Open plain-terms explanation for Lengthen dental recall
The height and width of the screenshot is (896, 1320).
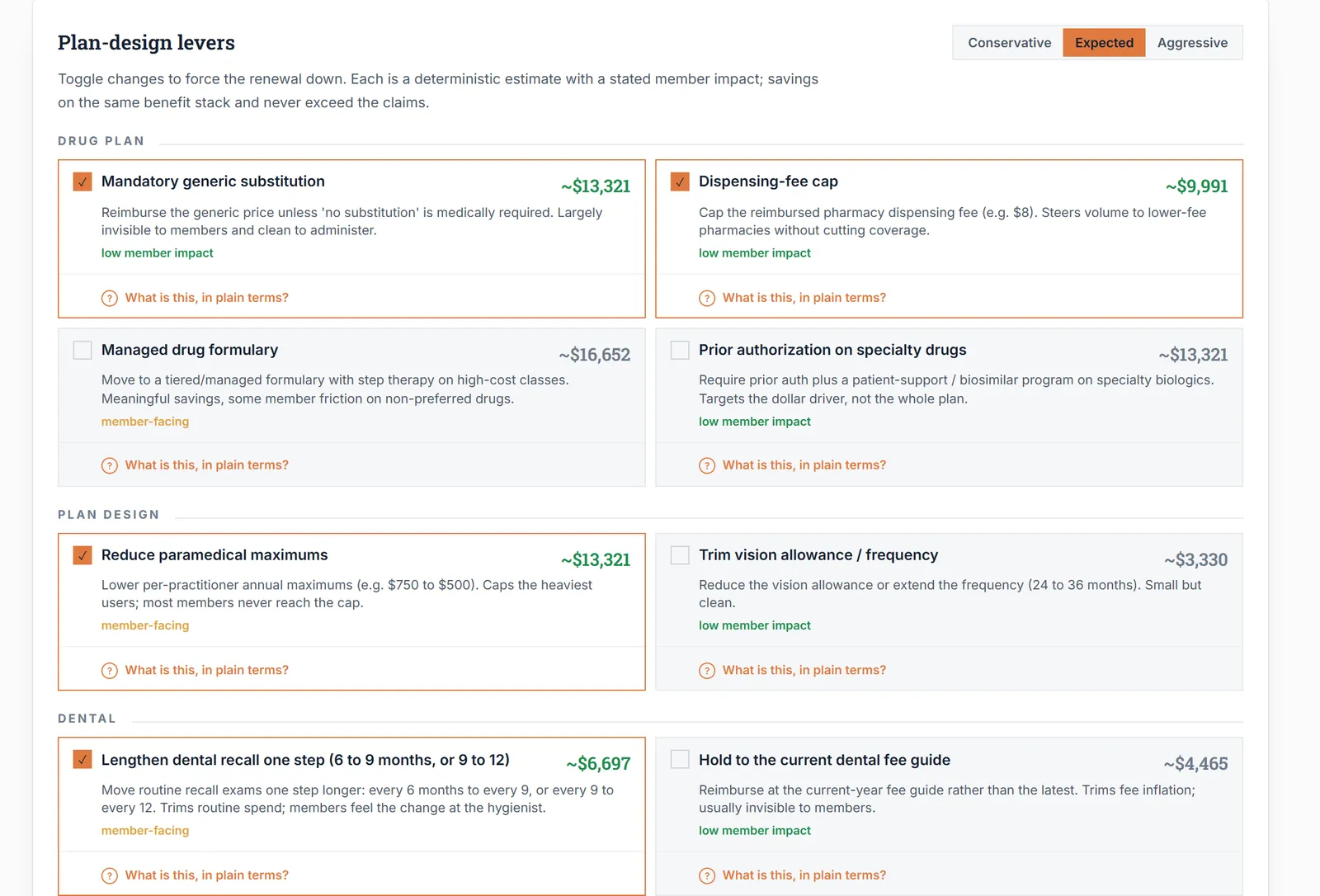point(206,875)
